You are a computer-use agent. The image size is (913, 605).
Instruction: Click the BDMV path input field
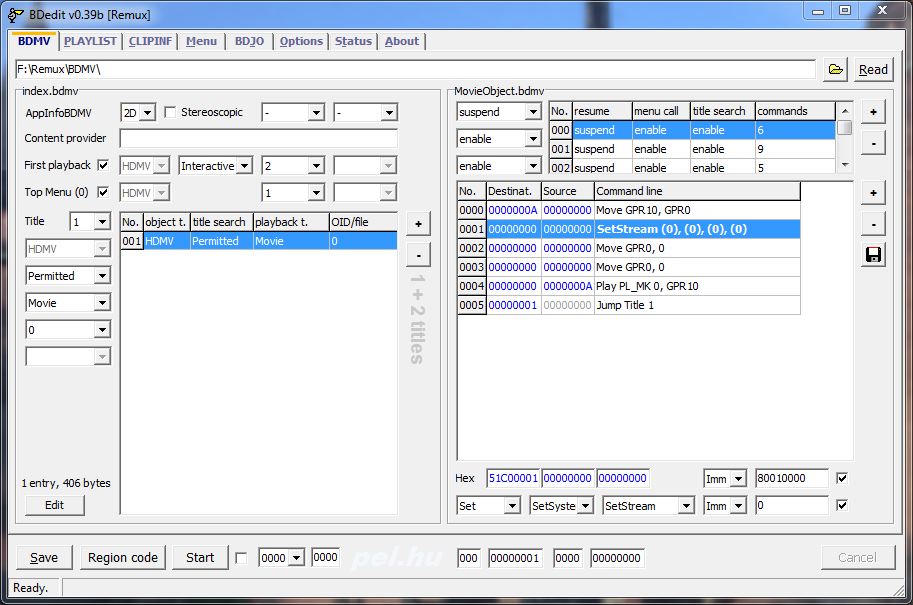(415, 69)
